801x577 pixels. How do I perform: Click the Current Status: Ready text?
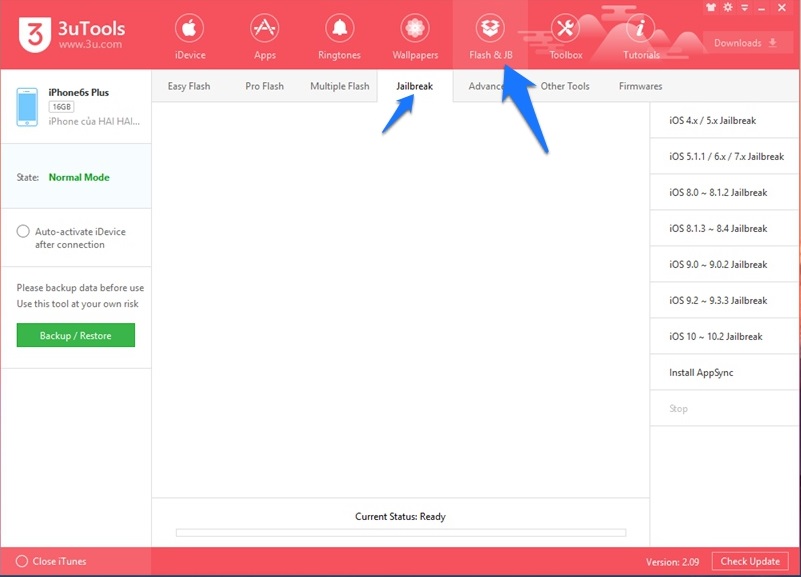(400, 516)
